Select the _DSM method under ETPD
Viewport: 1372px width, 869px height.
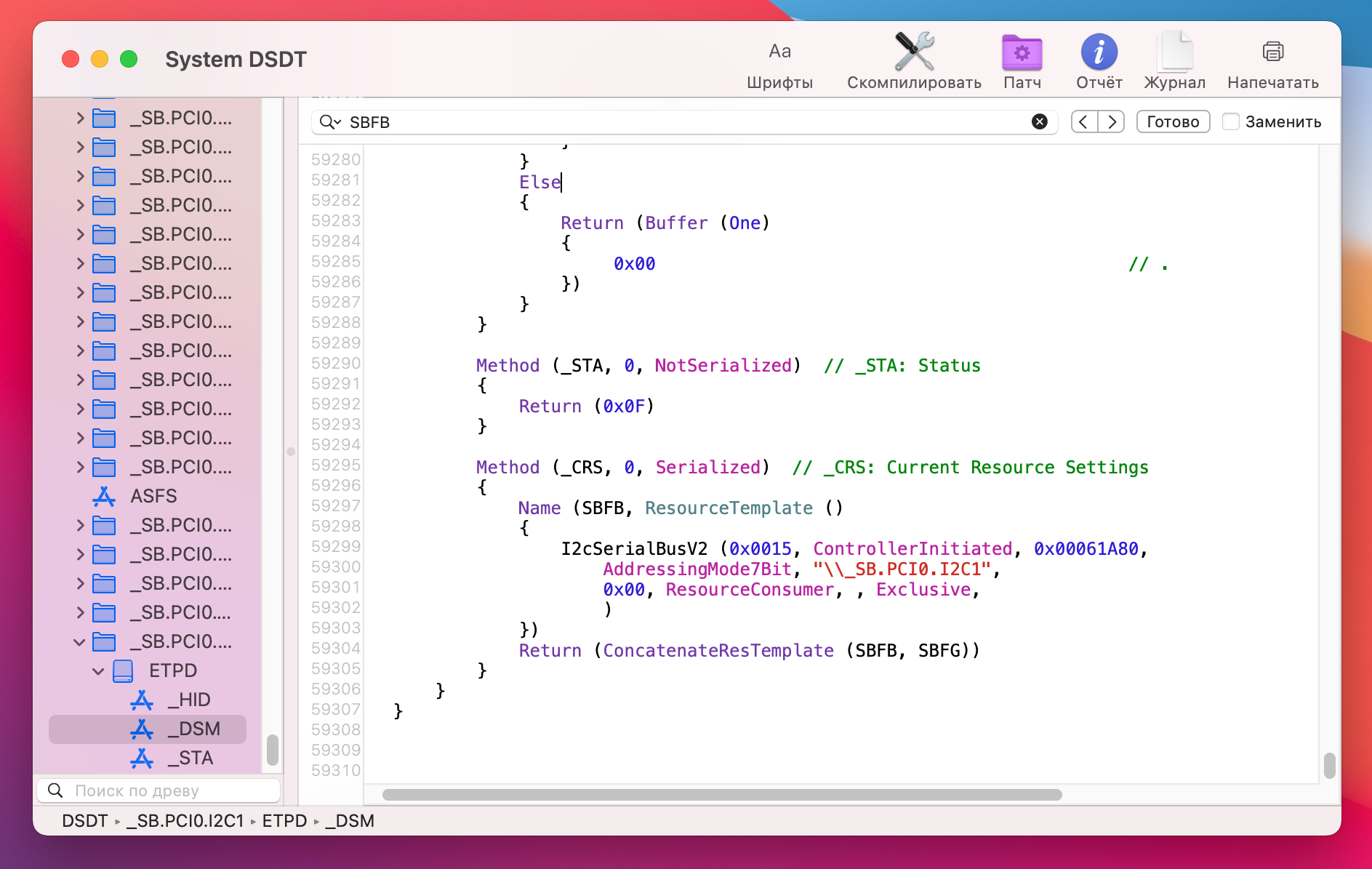pyautogui.click(x=194, y=729)
